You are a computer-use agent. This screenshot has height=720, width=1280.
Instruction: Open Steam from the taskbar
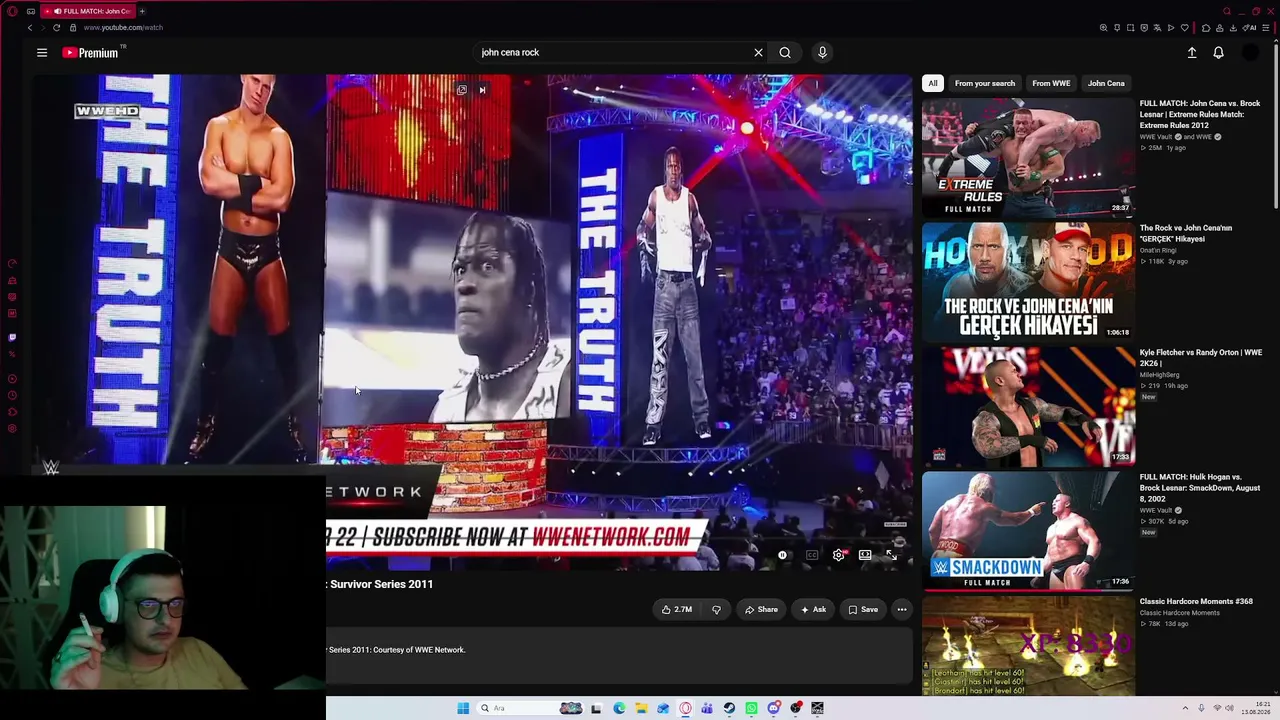[729, 708]
